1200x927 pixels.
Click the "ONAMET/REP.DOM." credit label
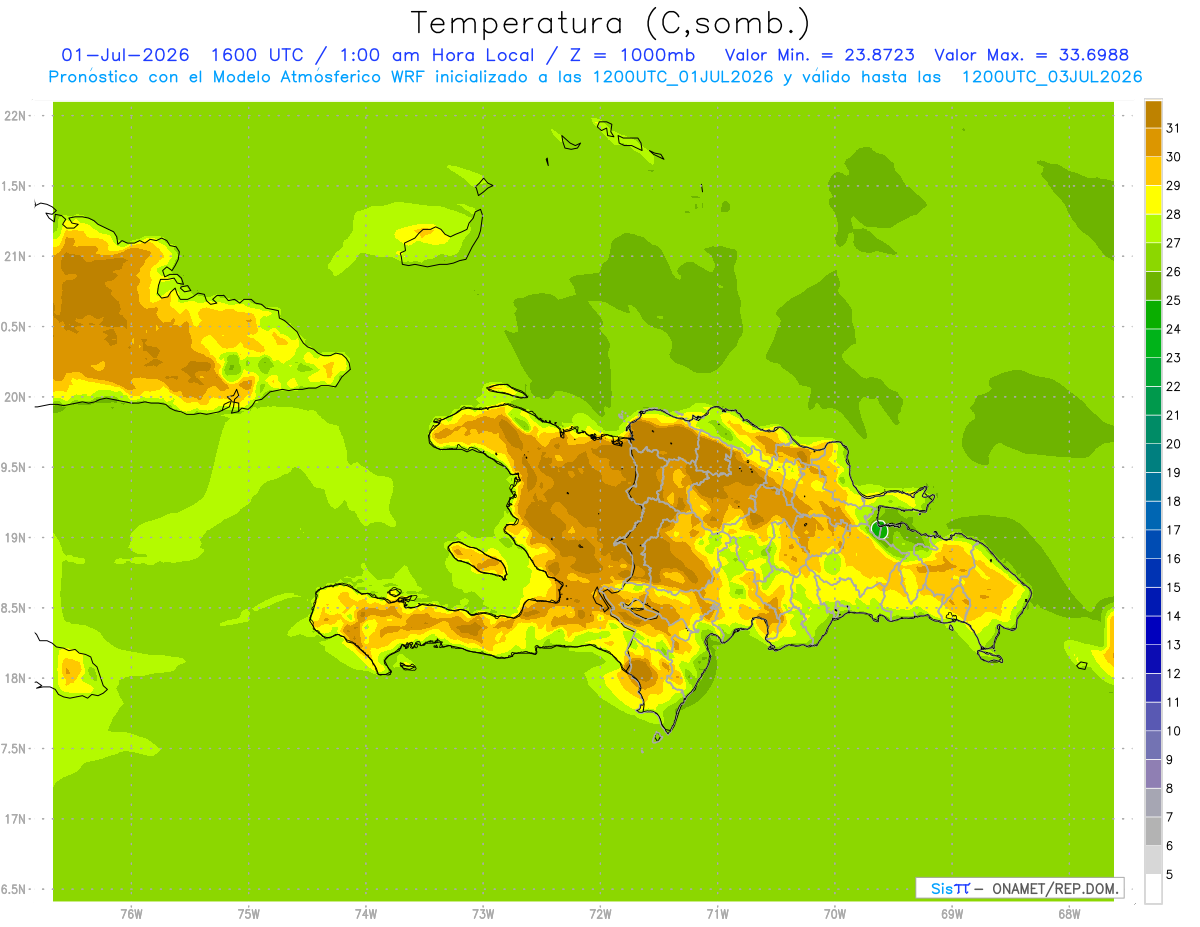[1055, 888]
